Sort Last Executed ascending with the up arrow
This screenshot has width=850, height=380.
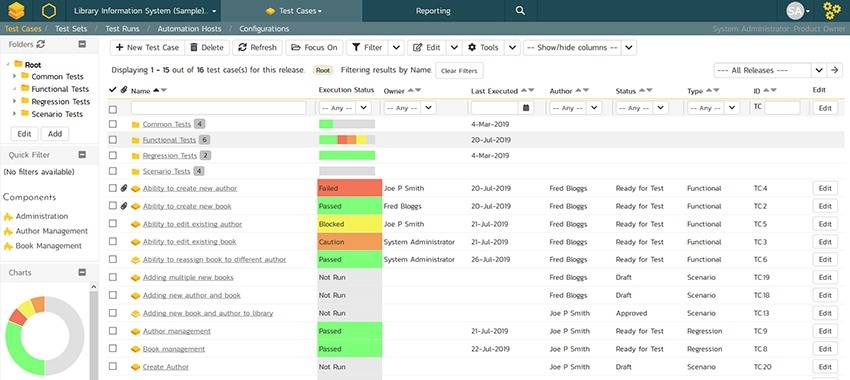(524, 91)
